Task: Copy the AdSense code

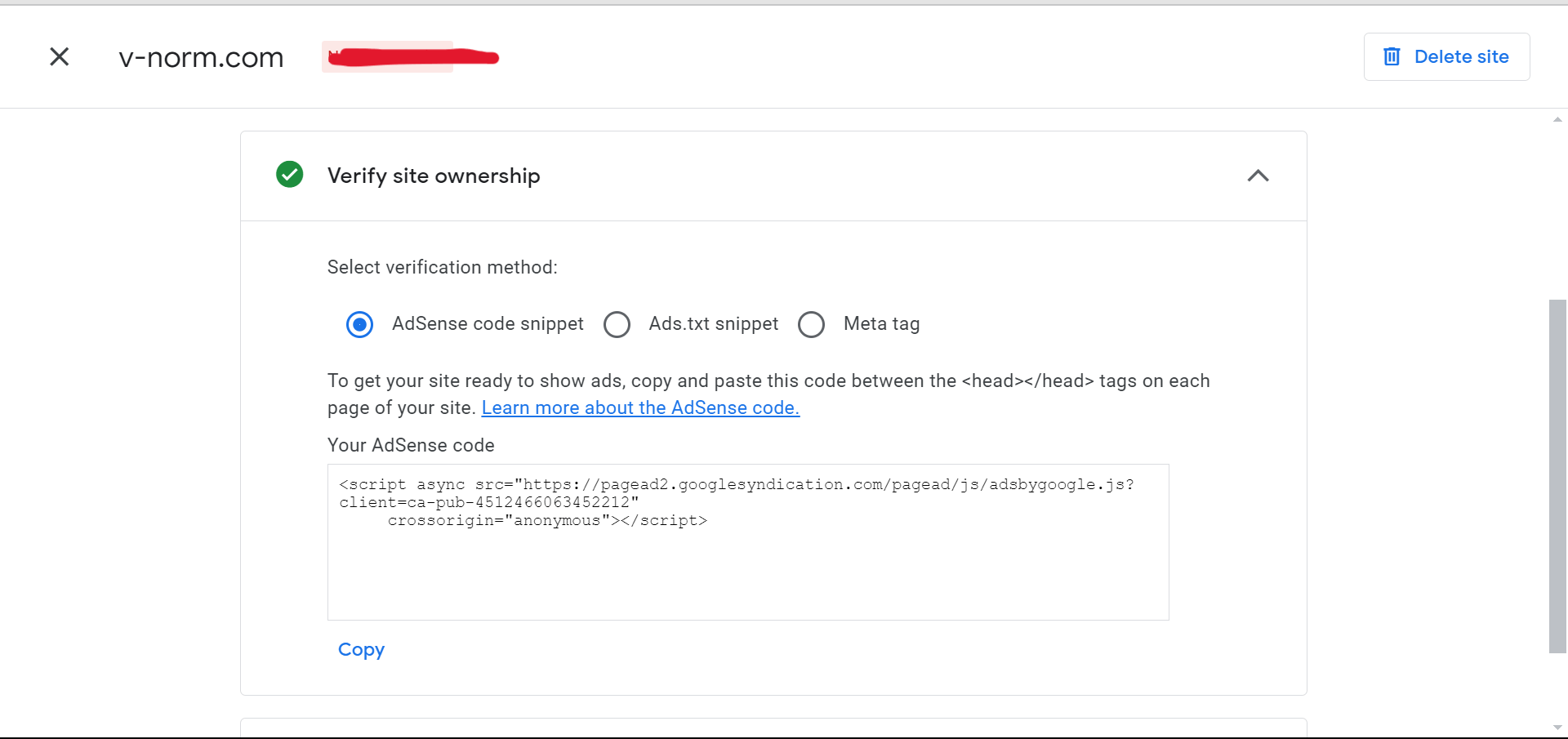Action: [361, 649]
